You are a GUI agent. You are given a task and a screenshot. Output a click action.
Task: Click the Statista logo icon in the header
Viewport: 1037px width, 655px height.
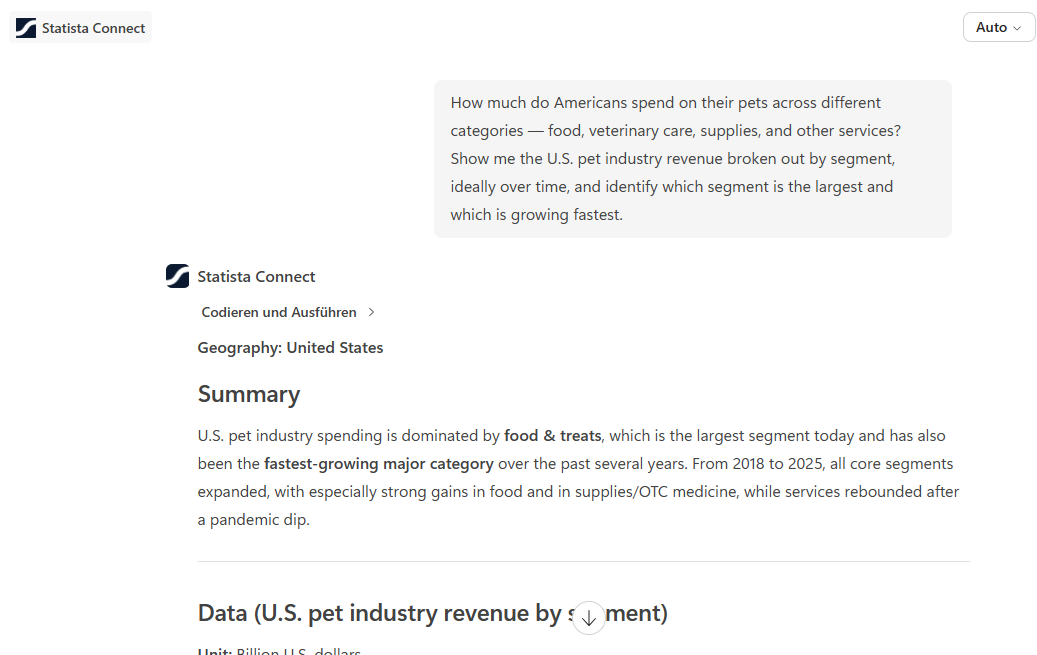pyautogui.click(x=26, y=28)
